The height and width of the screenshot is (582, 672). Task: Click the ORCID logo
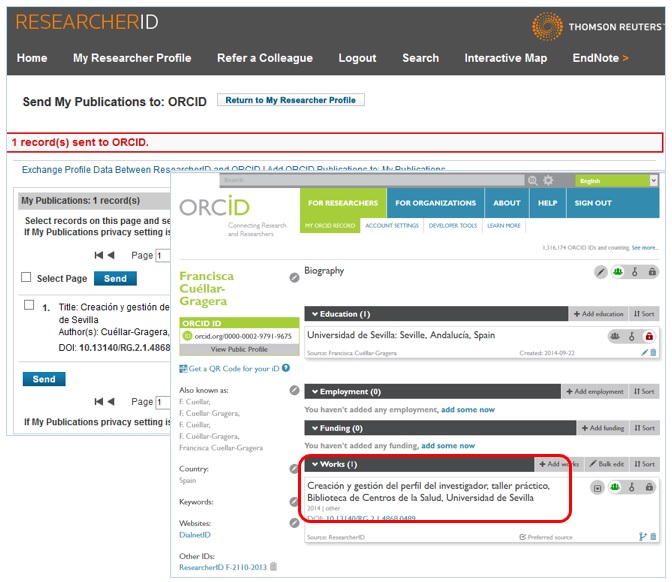[x=214, y=207]
